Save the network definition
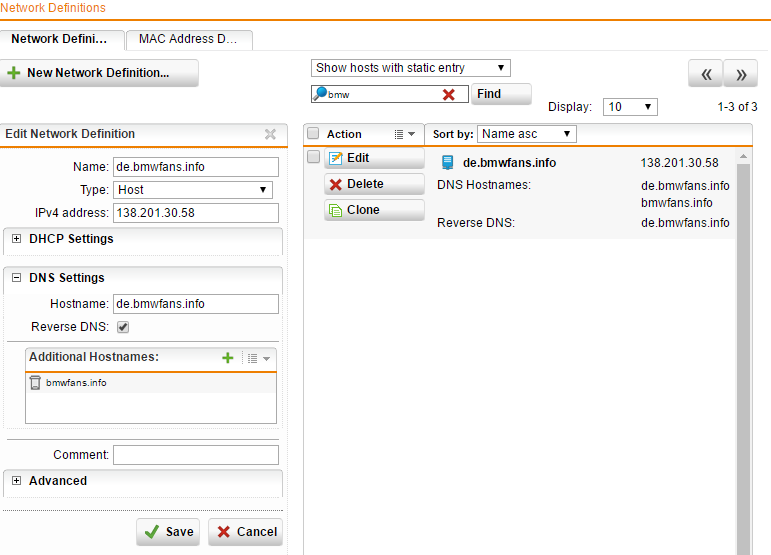The height and width of the screenshot is (555, 771). [168, 532]
